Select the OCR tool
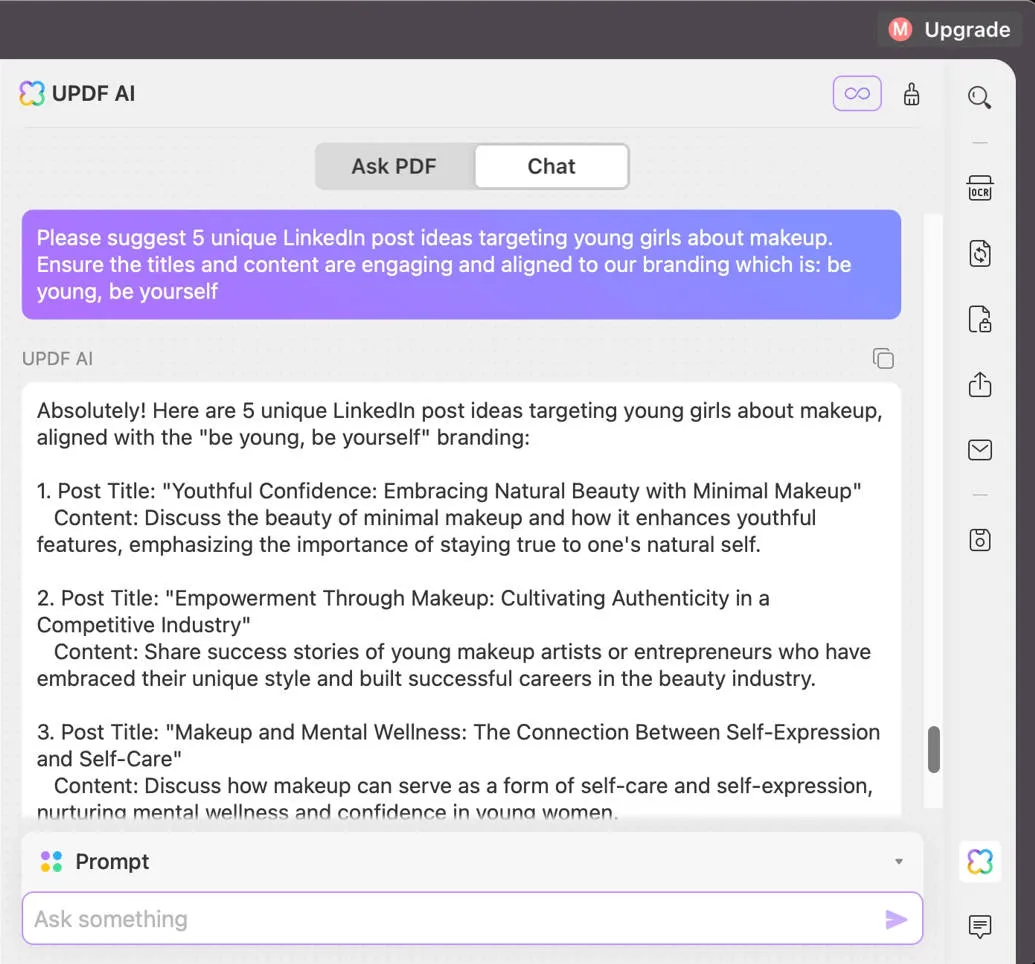Viewport: 1035px width, 964px height. pyautogui.click(x=980, y=188)
